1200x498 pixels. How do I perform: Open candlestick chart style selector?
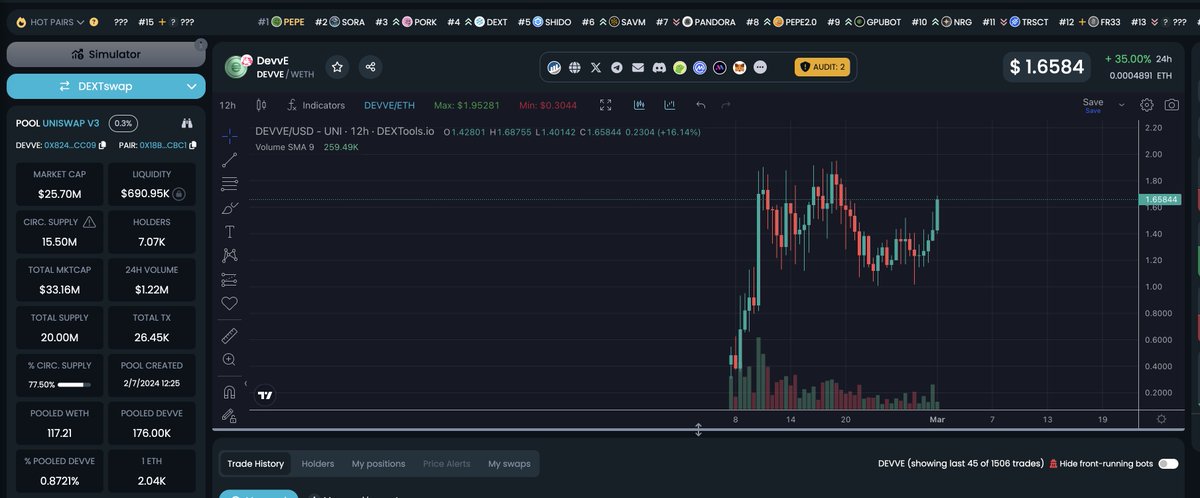click(x=261, y=105)
